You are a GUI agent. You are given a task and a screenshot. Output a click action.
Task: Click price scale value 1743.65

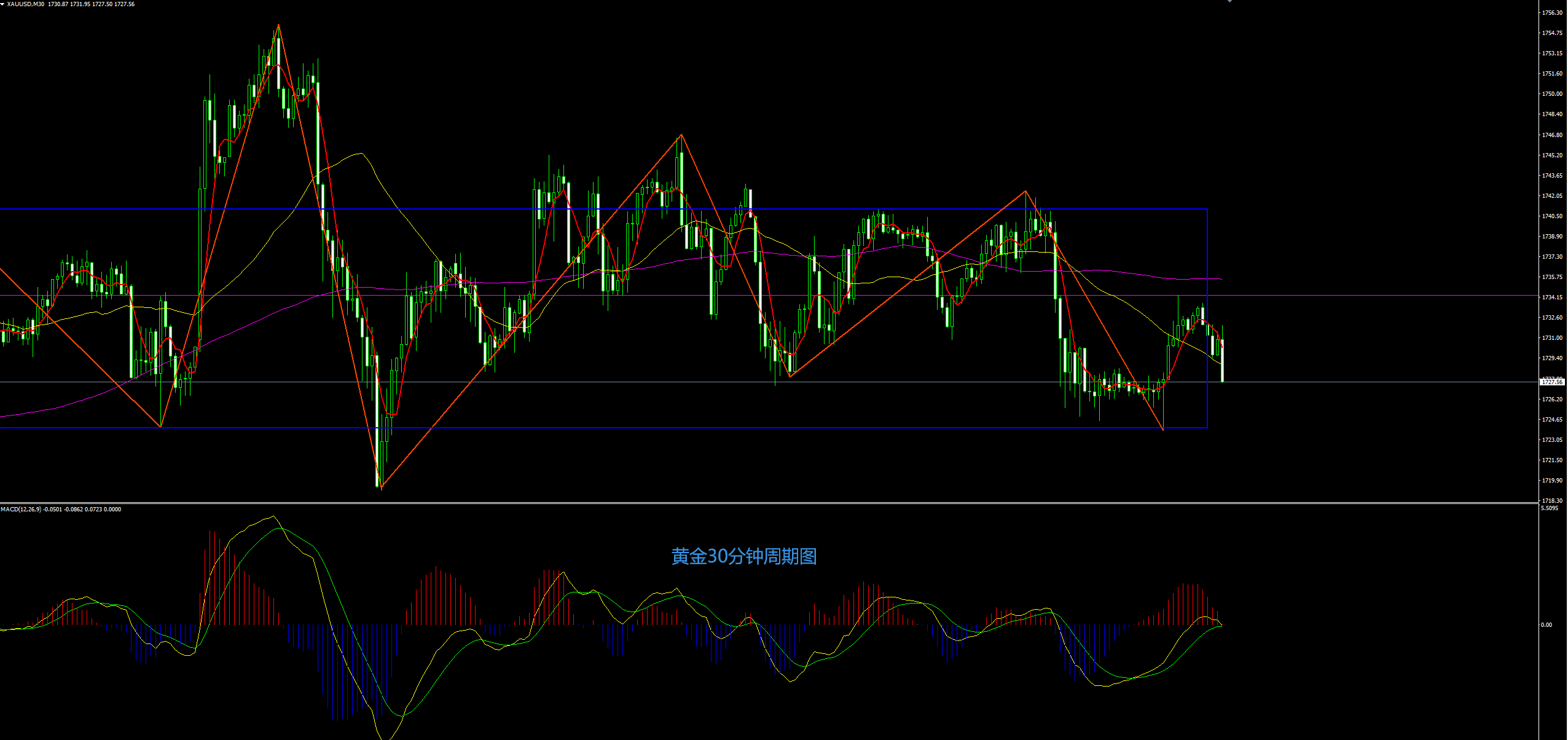click(x=1552, y=176)
